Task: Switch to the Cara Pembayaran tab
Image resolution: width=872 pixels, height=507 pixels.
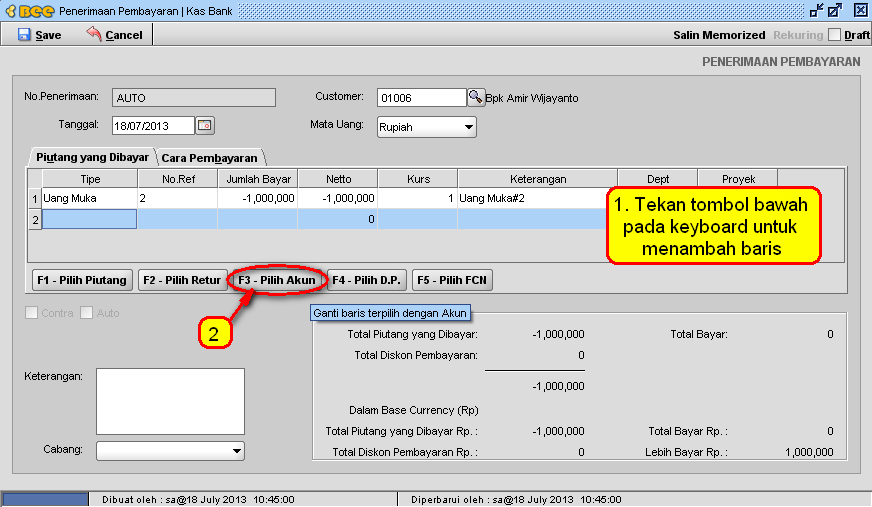Action: [x=210, y=158]
